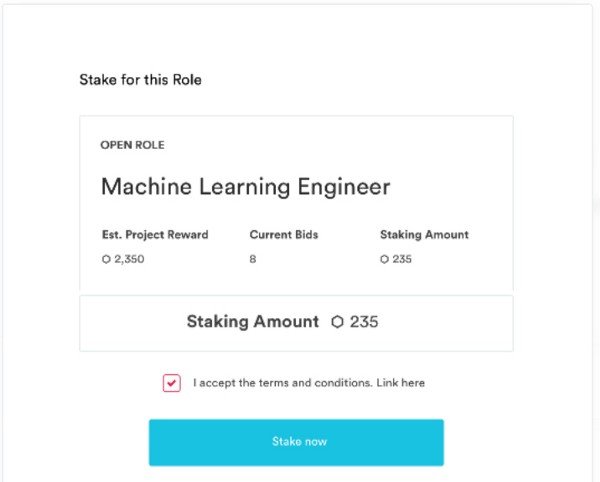Click the token icon beside 235 in role card
Image resolution: width=600 pixels, height=482 pixels.
point(384,259)
